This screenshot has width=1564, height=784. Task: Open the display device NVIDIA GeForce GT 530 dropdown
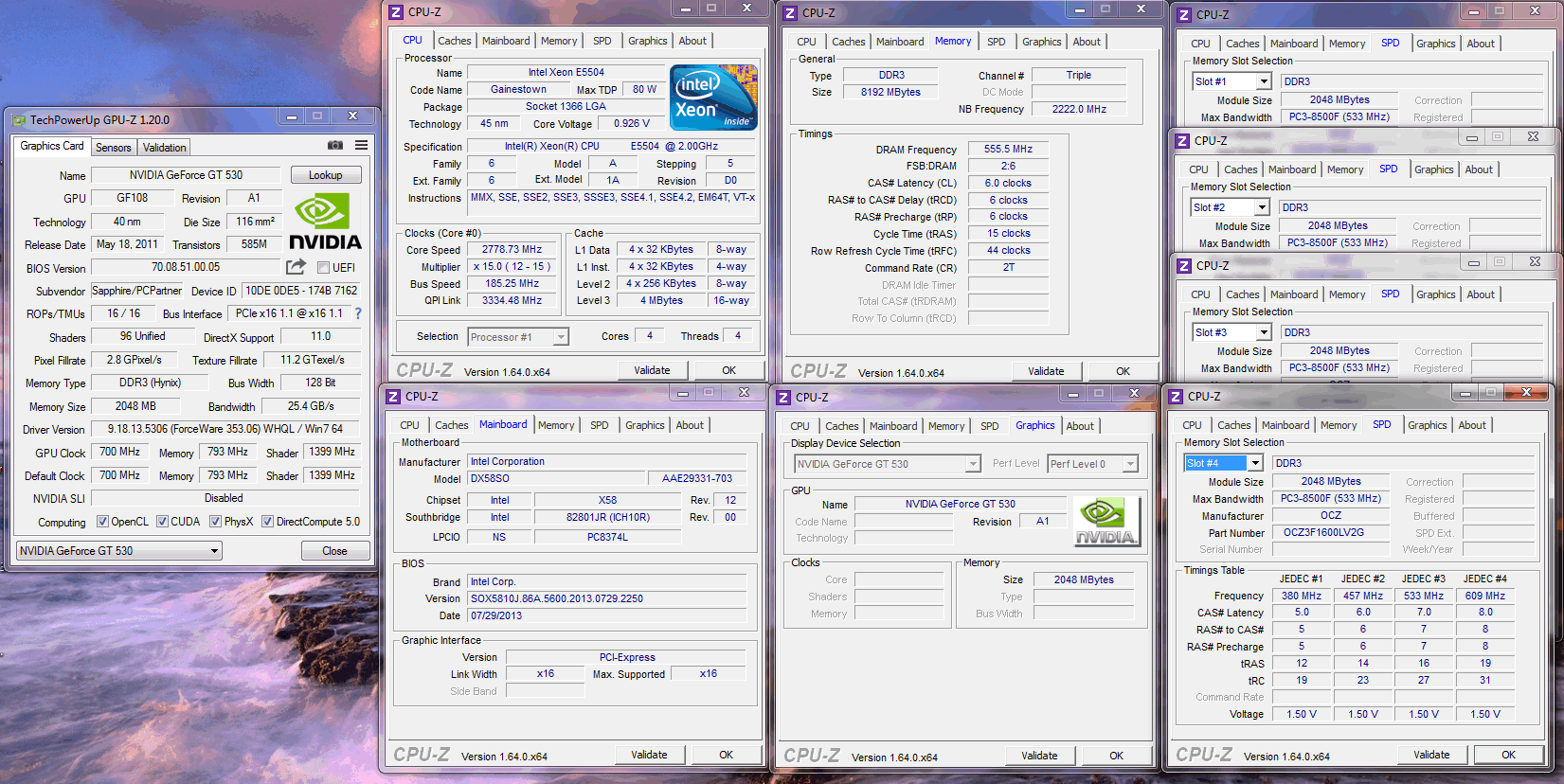(x=888, y=464)
